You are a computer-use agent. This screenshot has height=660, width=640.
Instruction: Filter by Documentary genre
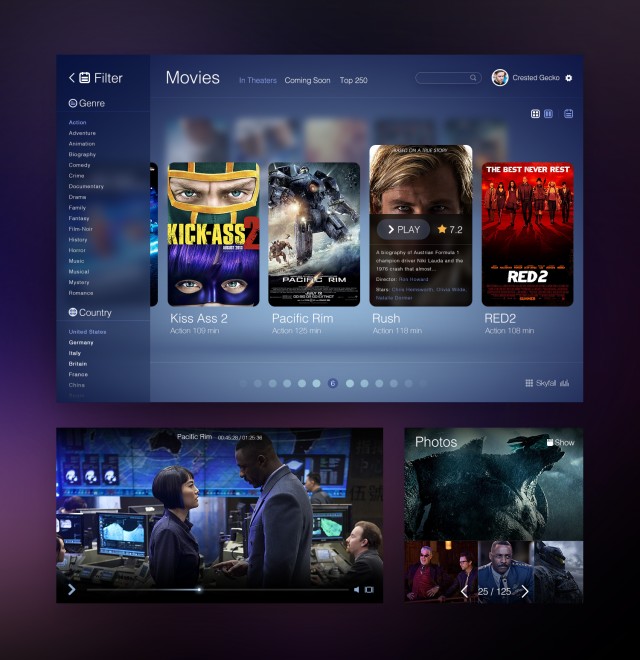tap(86, 186)
